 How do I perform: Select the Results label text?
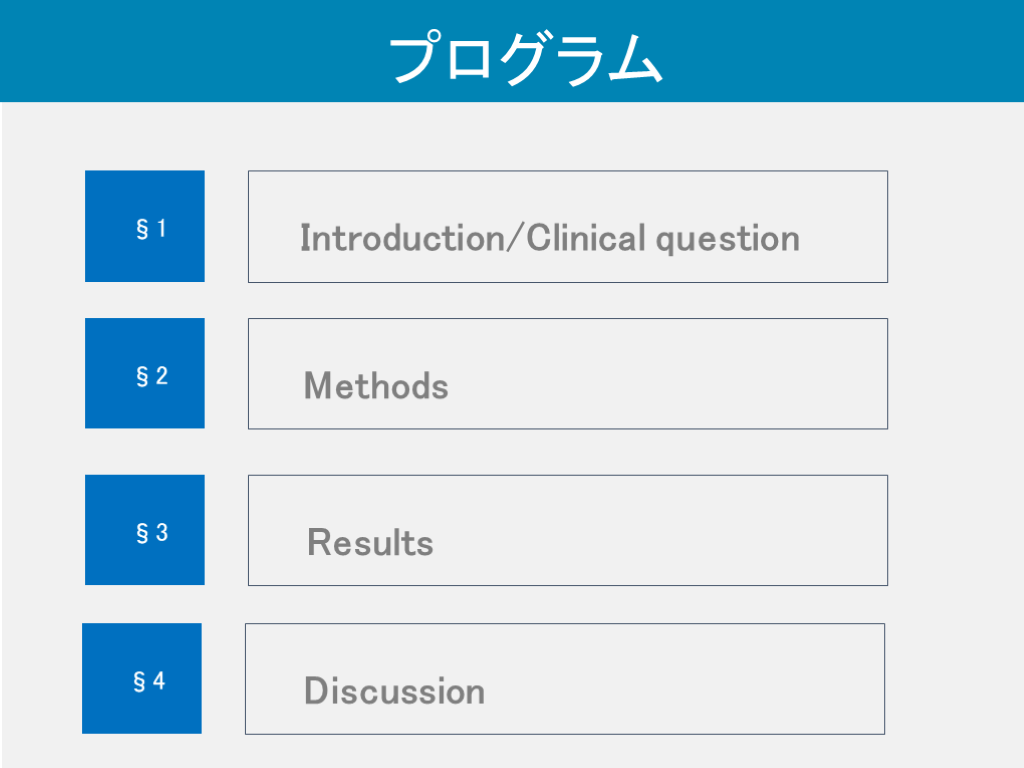(370, 543)
